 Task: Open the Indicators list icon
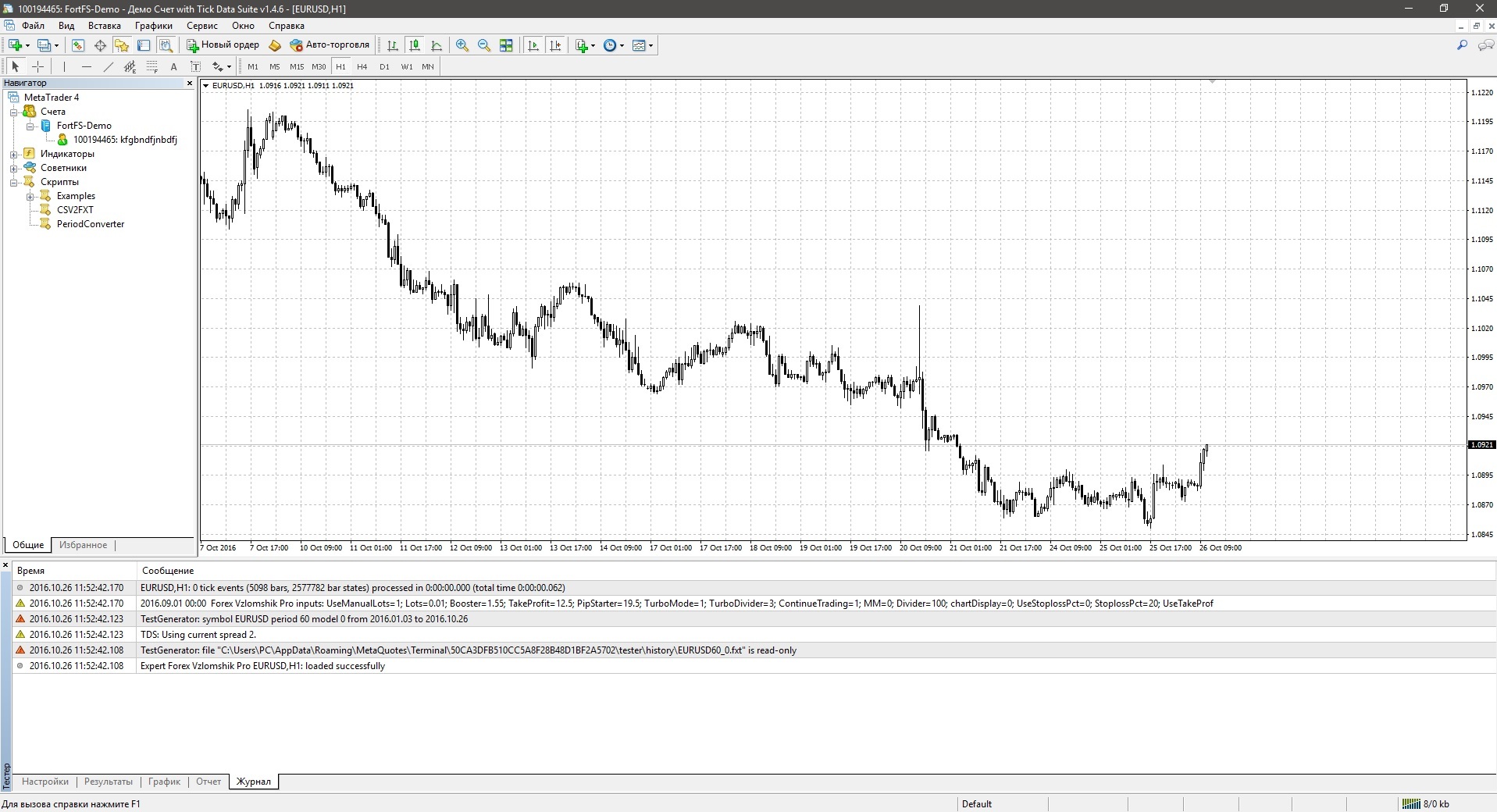click(x=582, y=45)
